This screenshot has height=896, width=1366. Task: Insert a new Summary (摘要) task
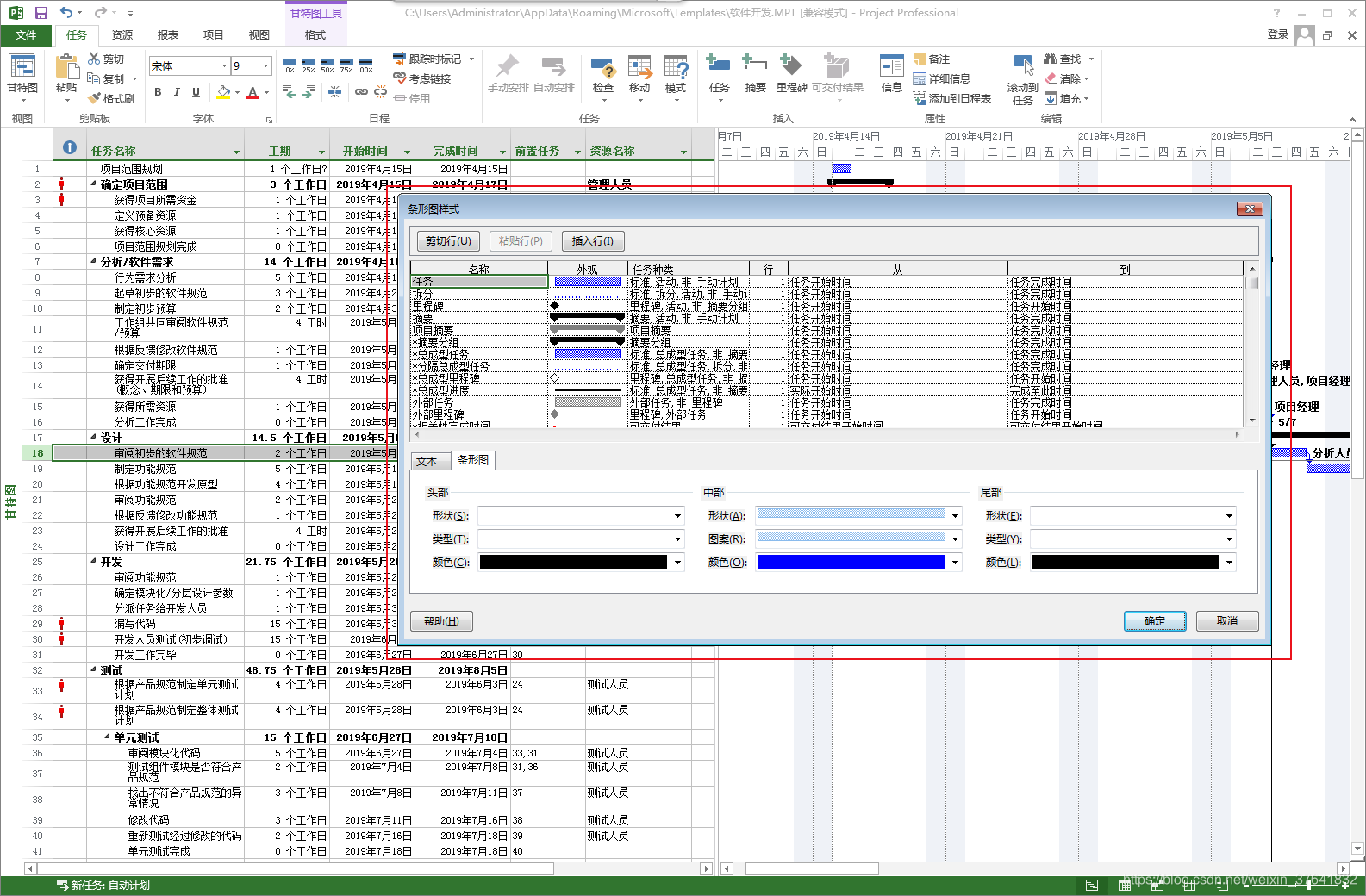click(x=755, y=75)
